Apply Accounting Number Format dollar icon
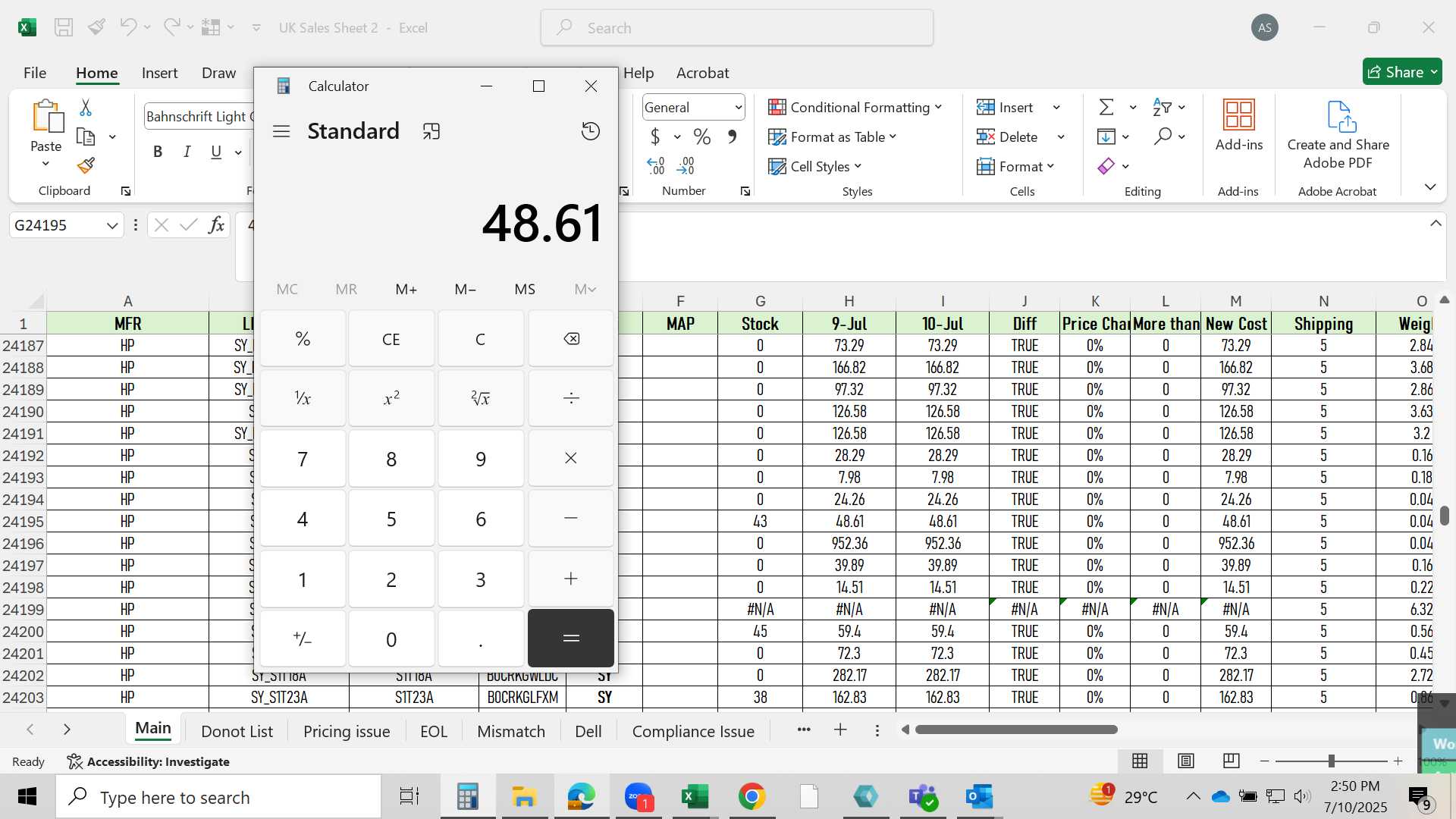The width and height of the screenshot is (1456, 819). (655, 136)
